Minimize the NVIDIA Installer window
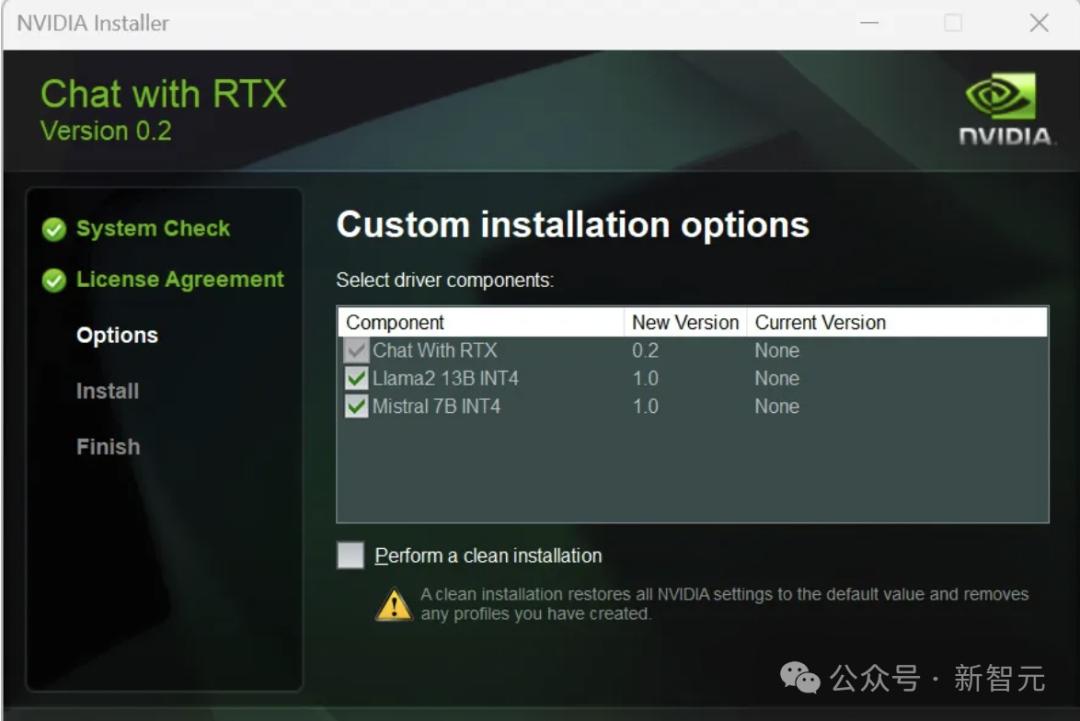Viewport: 1080px width, 721px height. (869, 23)
